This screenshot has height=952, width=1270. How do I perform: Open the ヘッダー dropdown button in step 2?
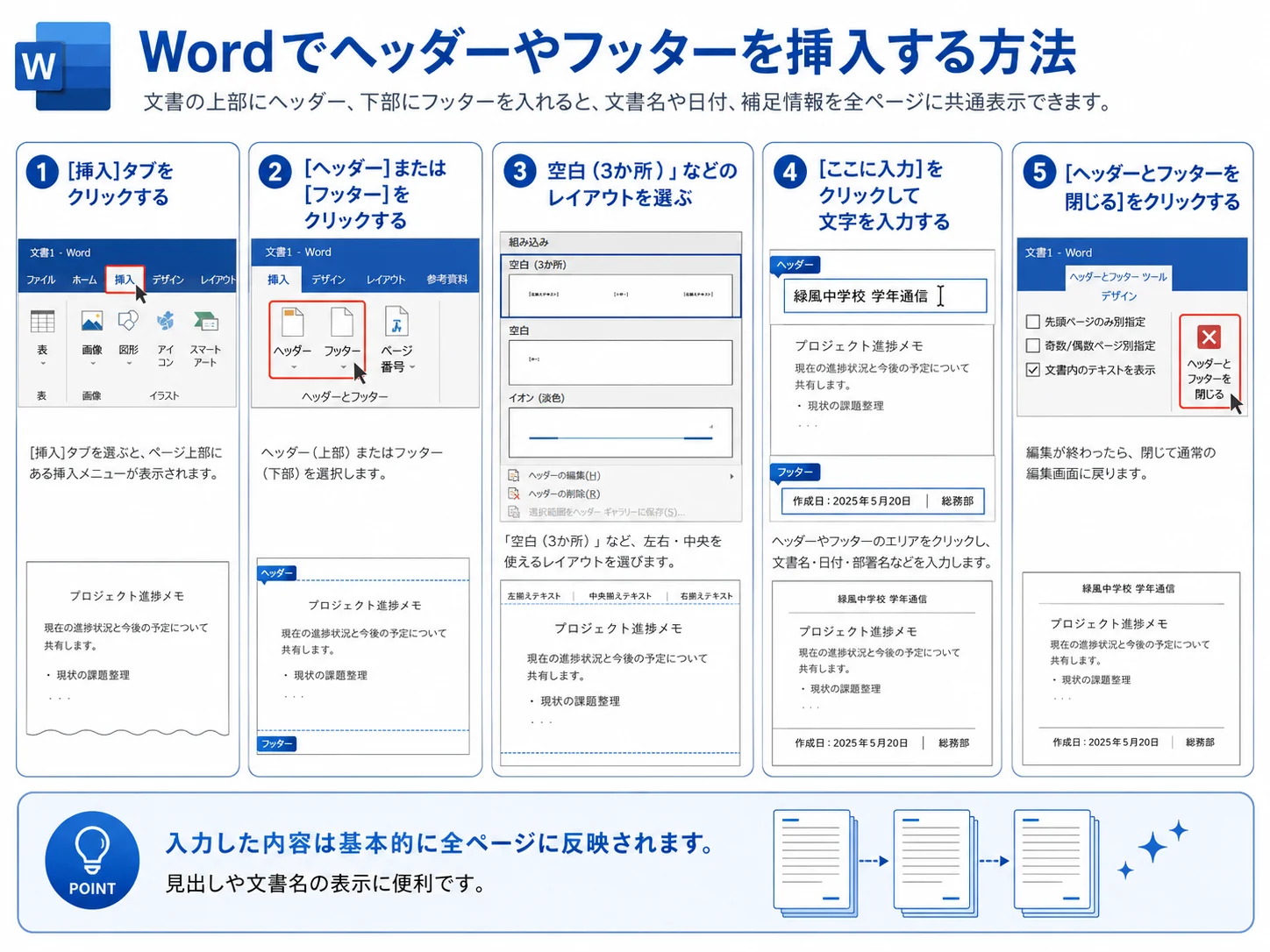[x=293, y=339]
